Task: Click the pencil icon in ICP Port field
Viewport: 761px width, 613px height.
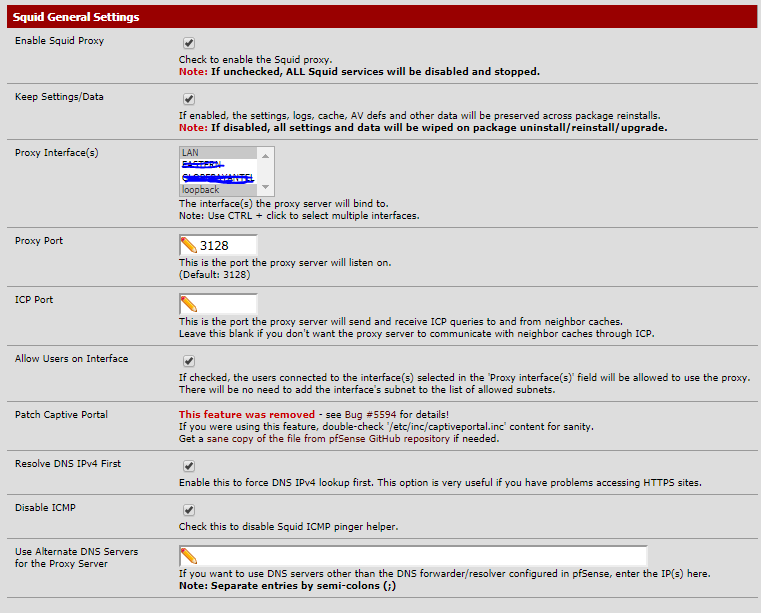Action: pos(189,304)
